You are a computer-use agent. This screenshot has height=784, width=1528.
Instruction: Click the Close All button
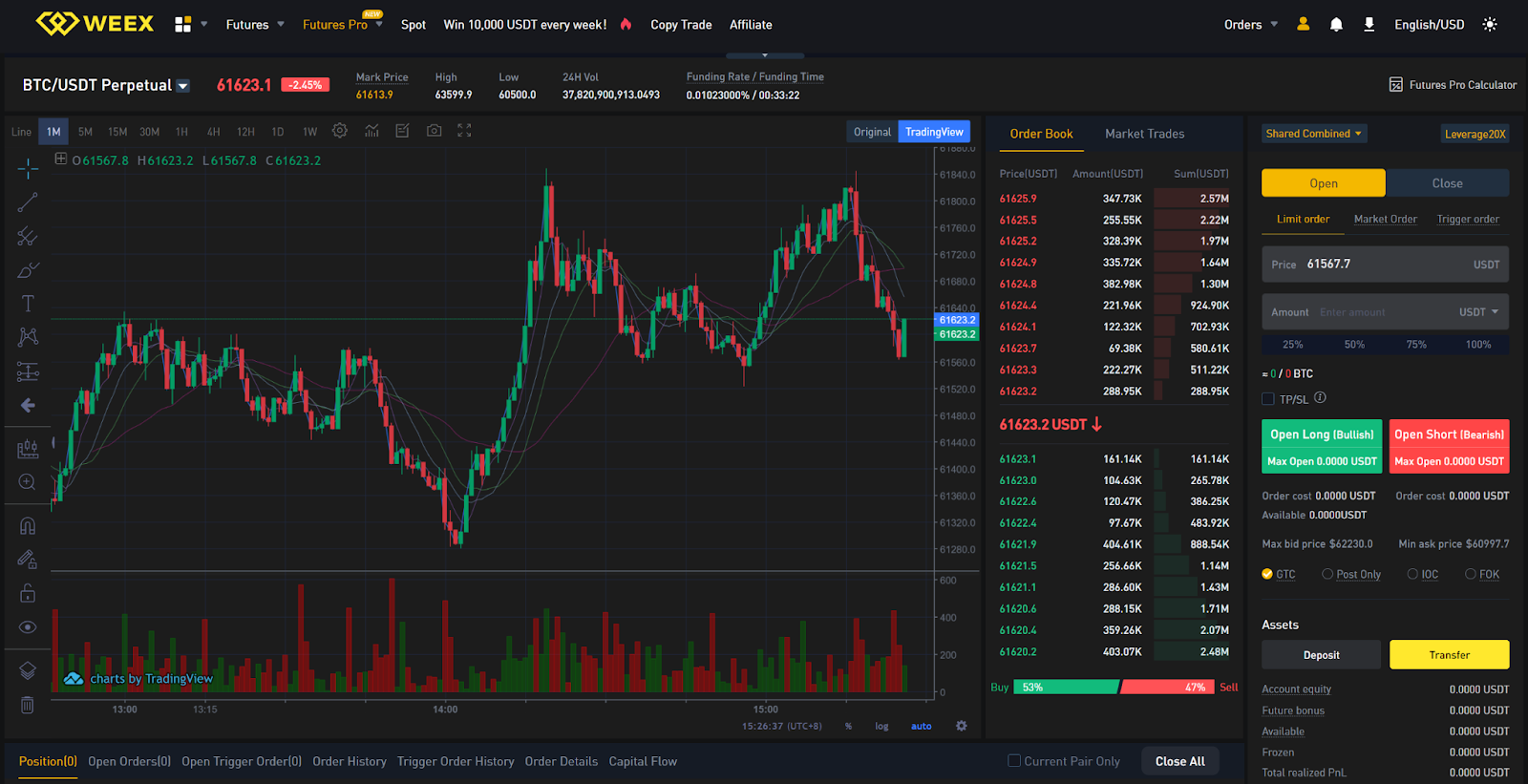pyautogui.click(x=1180, y=761)
